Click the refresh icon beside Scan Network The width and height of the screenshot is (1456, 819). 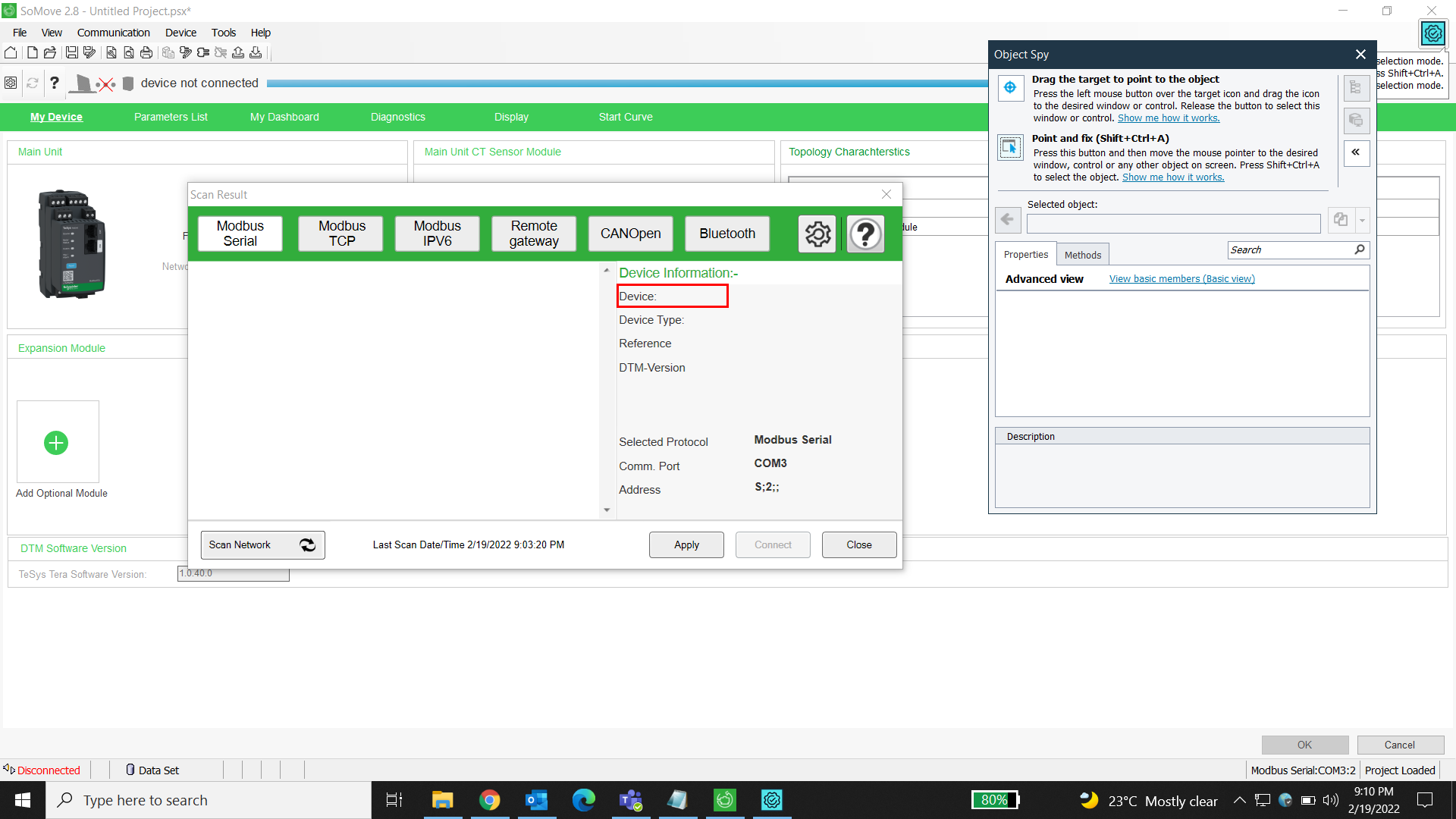click(x=307, y=544)
